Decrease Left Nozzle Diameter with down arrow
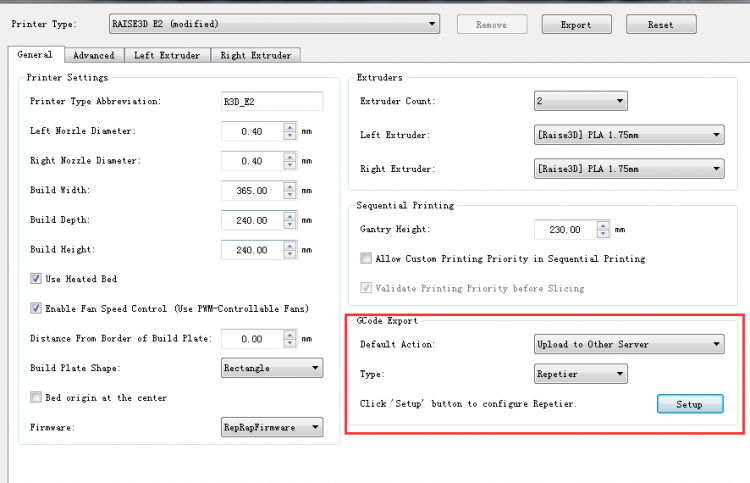The width and height of the screenshot is (750, 483). click(290, 136)
